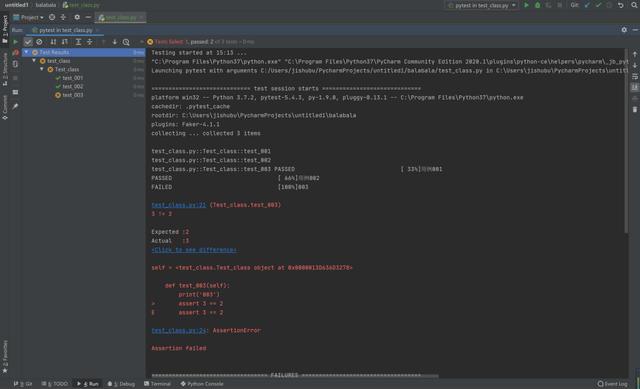The height and width of the screenshot is (389, 640).
Task: Open Terminal tool window
Action: tap(158, 384)
